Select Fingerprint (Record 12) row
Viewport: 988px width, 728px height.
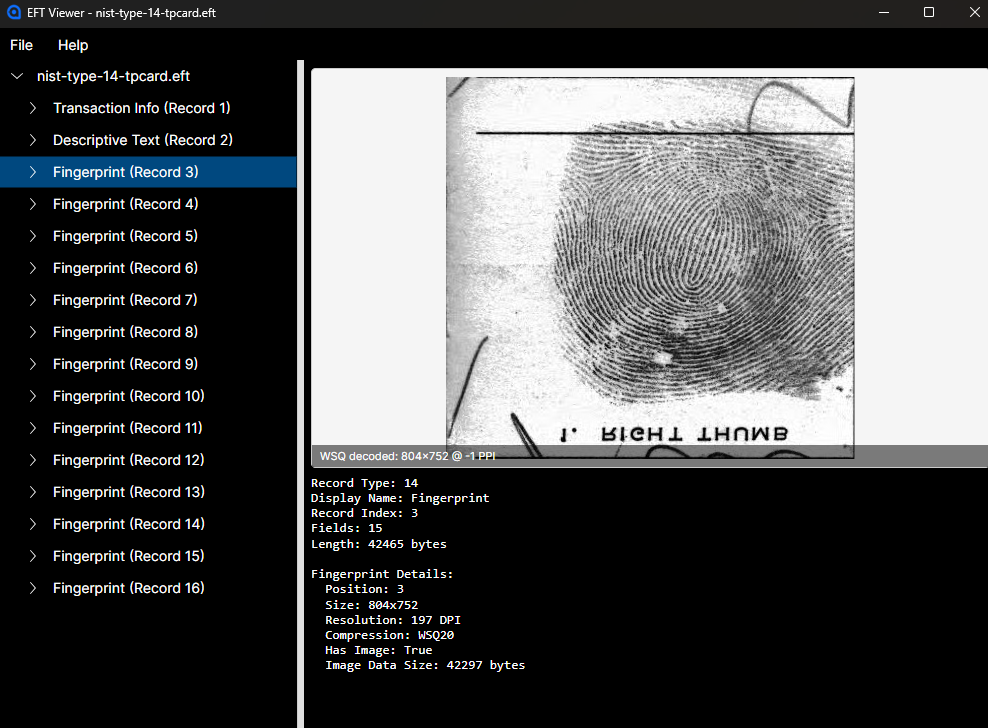tap(148, 460)
